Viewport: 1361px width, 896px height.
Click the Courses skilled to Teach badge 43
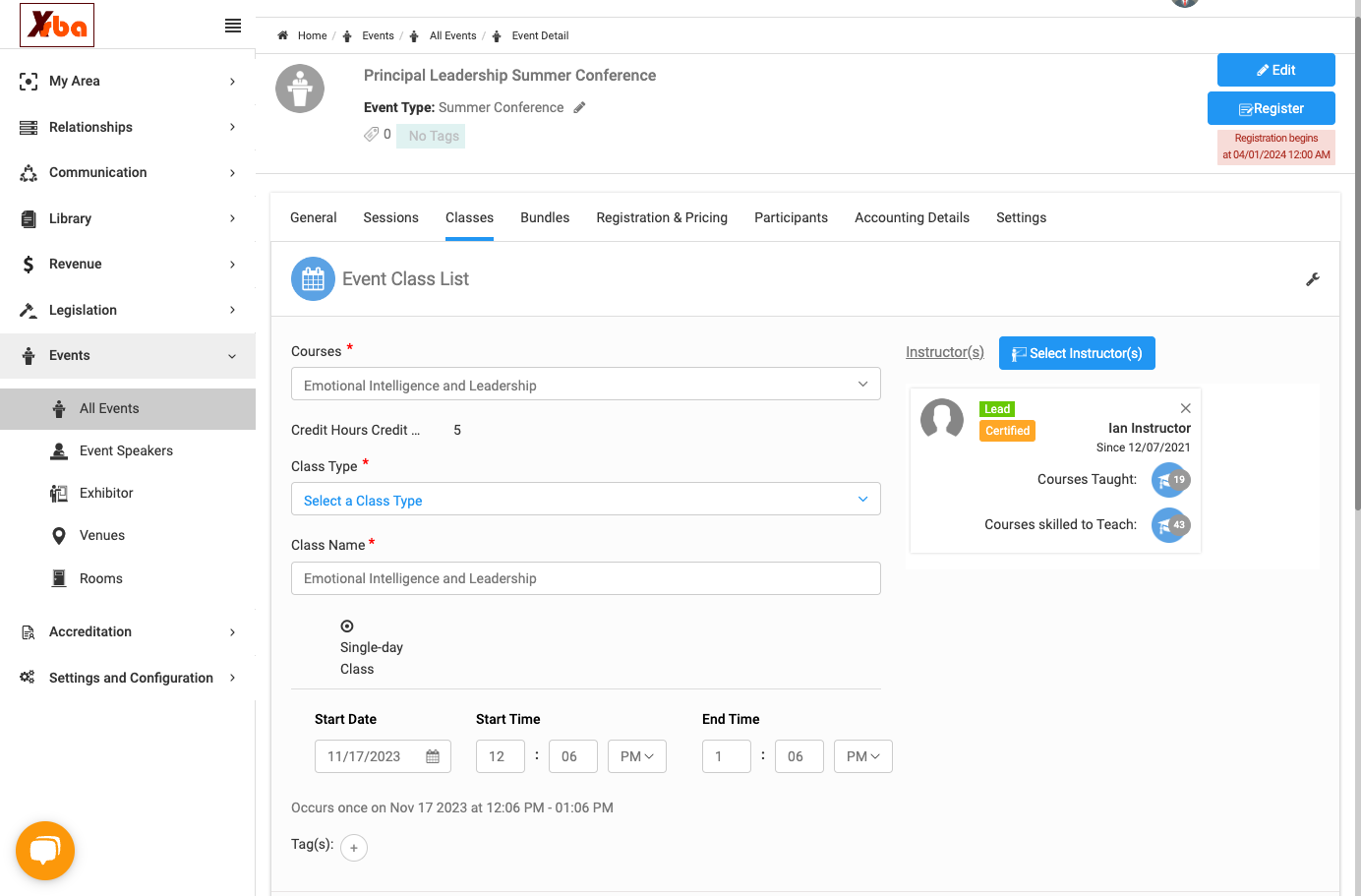tap(1171, 525)
